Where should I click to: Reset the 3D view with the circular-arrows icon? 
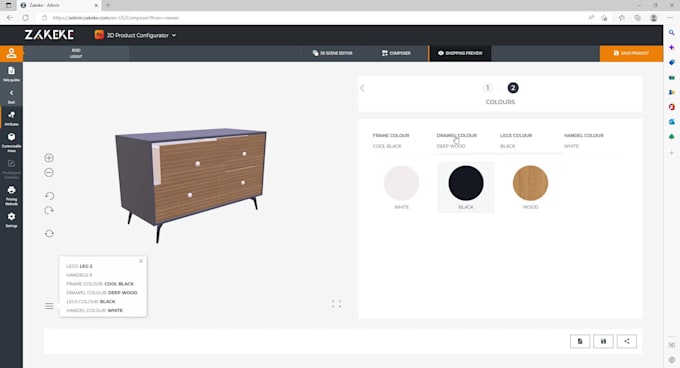[49, 234]
